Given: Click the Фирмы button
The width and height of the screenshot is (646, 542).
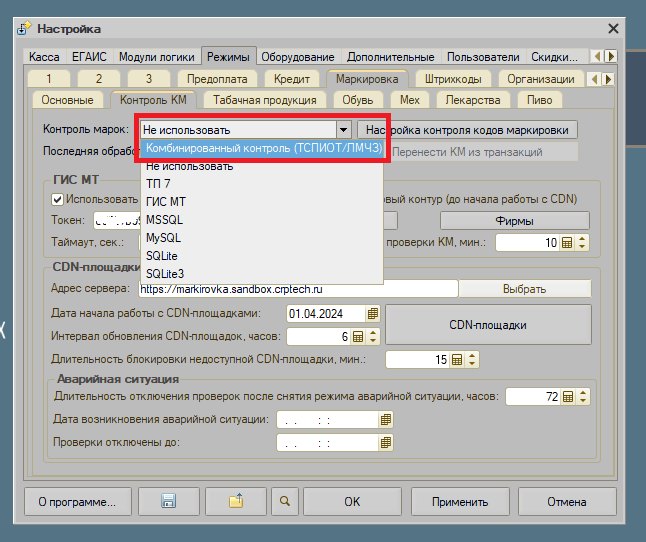Looking at the screenshot, I should (x=515, y=221).
